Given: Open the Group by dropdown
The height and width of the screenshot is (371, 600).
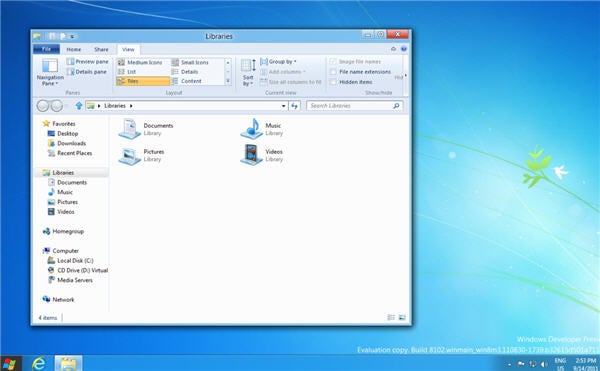Looking at the screenshot, I should coord(279,62).
